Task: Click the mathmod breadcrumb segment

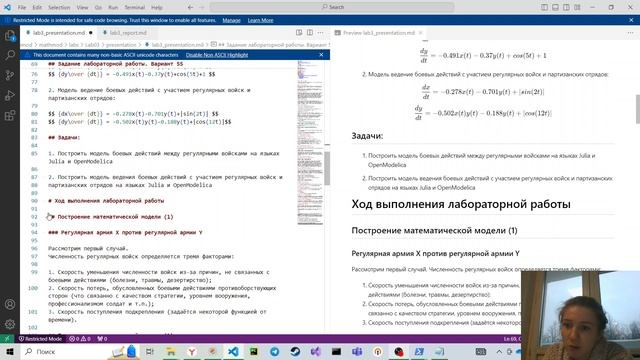Action: coord(50,45)
